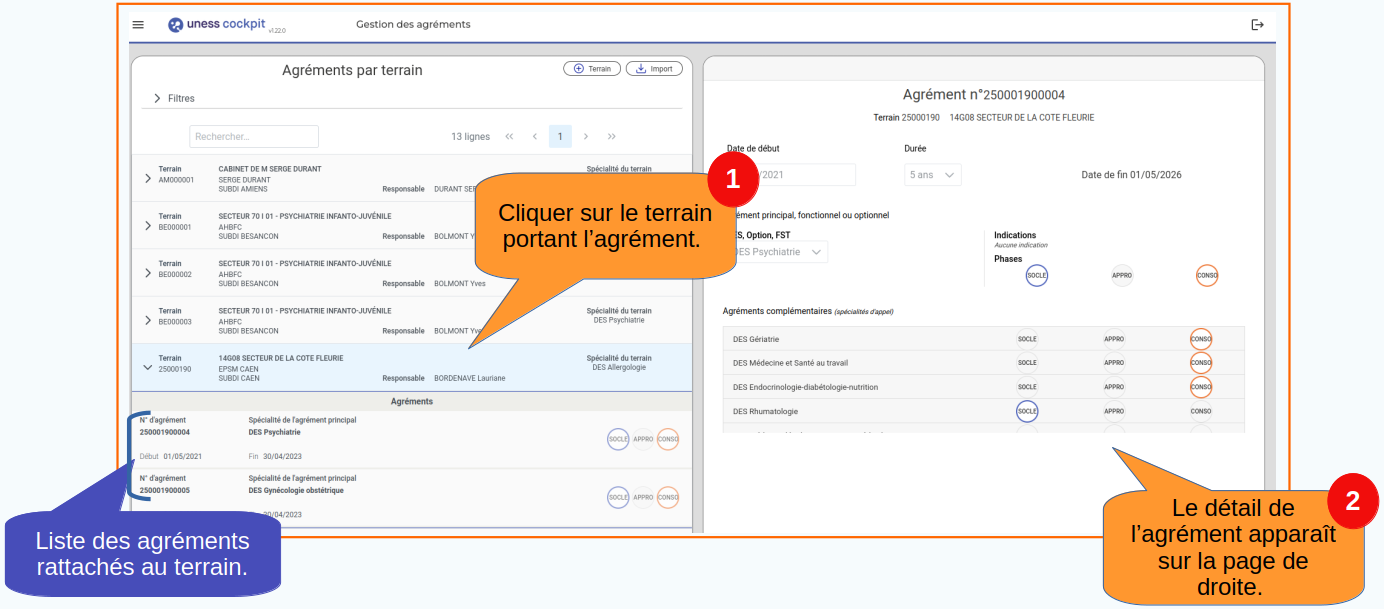Jump to the last results page
The image size is (1384, 609).
pos(612,137)
